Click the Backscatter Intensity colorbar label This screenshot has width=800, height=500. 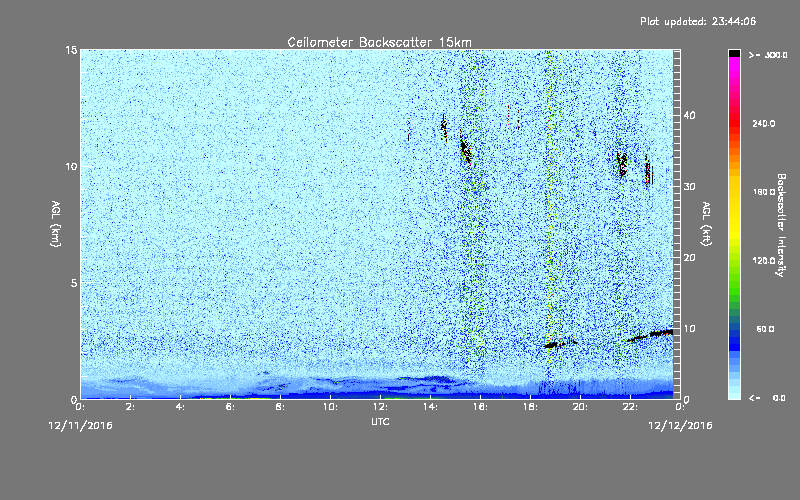coord(781,225)
